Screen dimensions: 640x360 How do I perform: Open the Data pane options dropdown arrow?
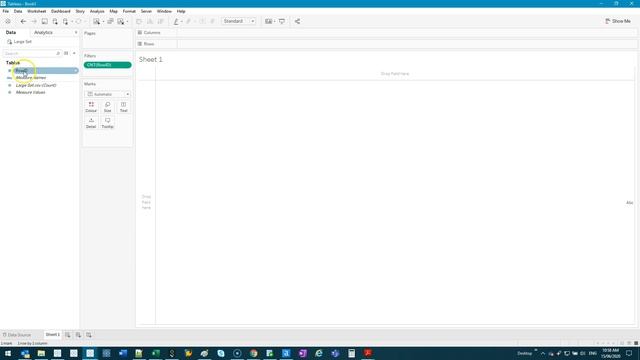tap(74, 53)
